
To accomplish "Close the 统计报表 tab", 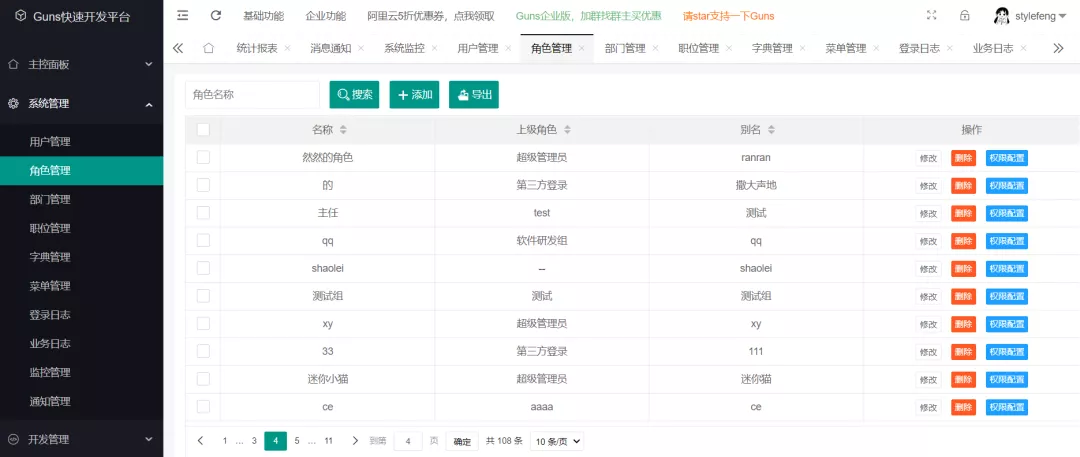I will click(x=287, y=49).
